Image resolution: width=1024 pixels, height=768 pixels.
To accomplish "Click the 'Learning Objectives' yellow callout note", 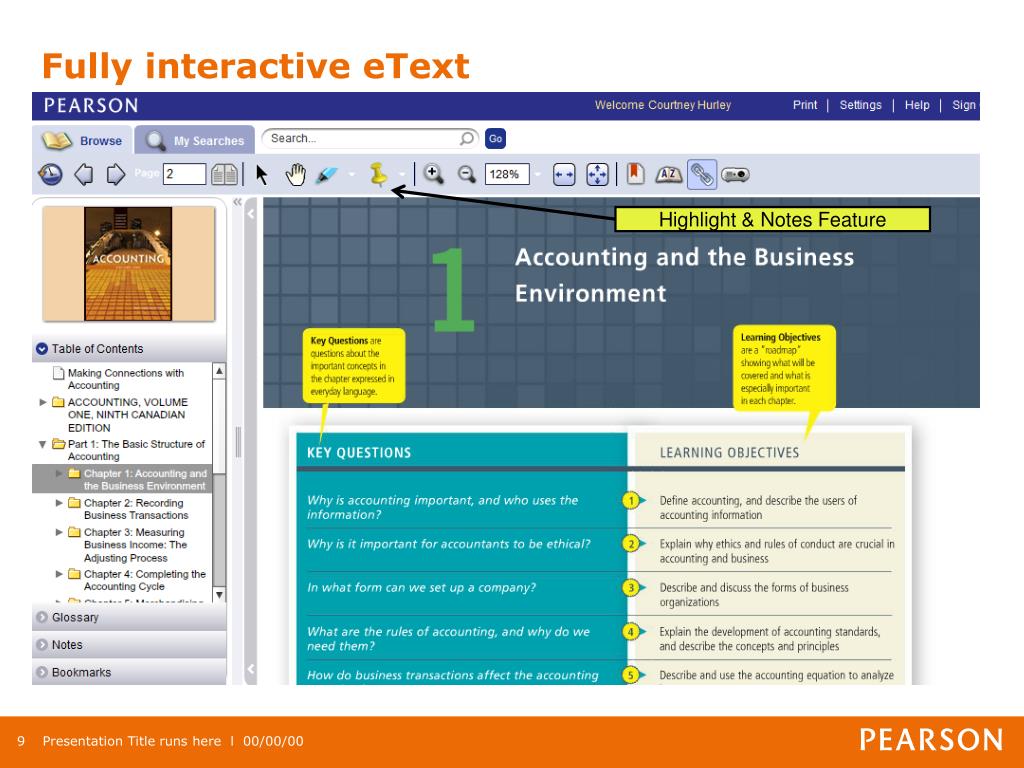I will click(x=784, y=368).
